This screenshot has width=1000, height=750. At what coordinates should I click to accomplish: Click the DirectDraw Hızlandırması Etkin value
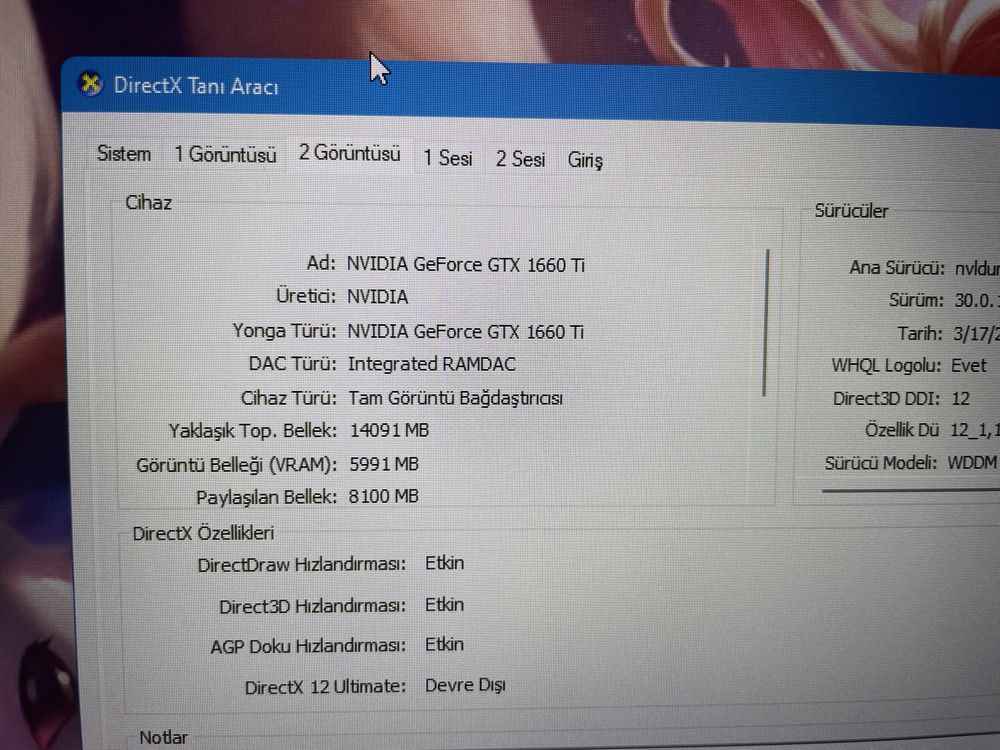pyautogui.click(x=445, y=563)
